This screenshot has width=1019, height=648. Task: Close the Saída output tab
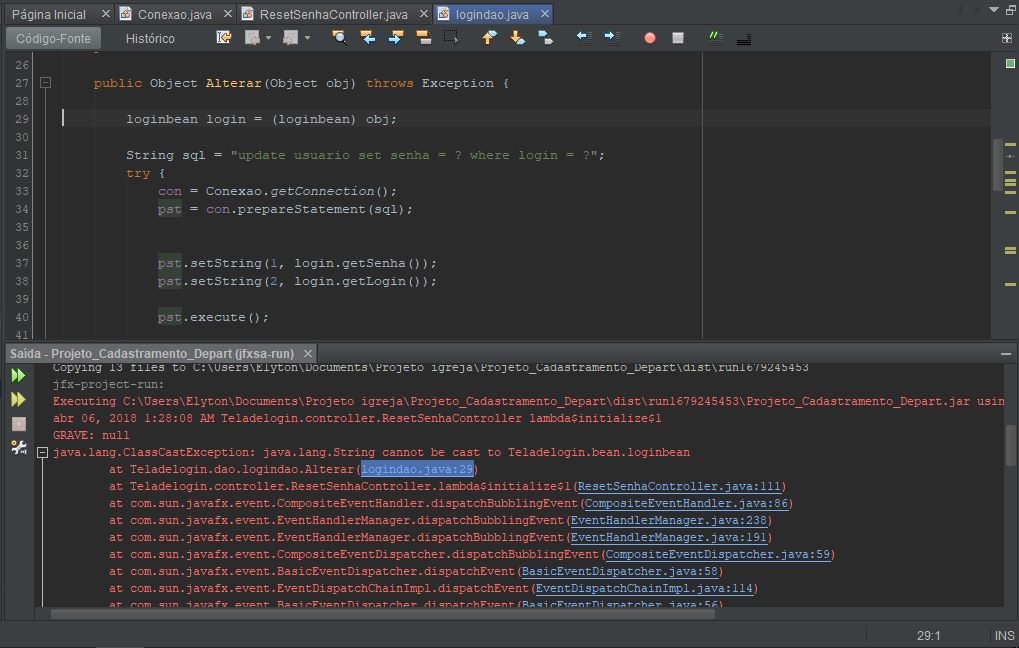click(308, 354)
